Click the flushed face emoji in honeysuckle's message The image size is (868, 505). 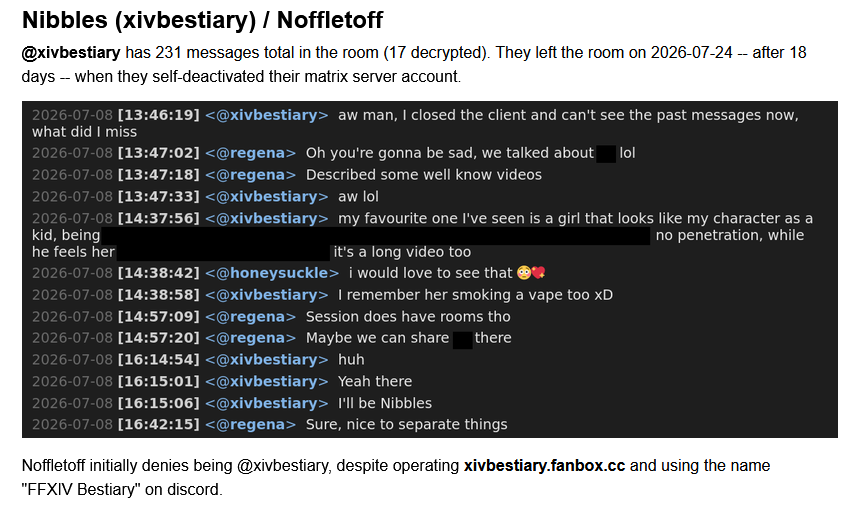pyautogui.click(x=523, y=273)
